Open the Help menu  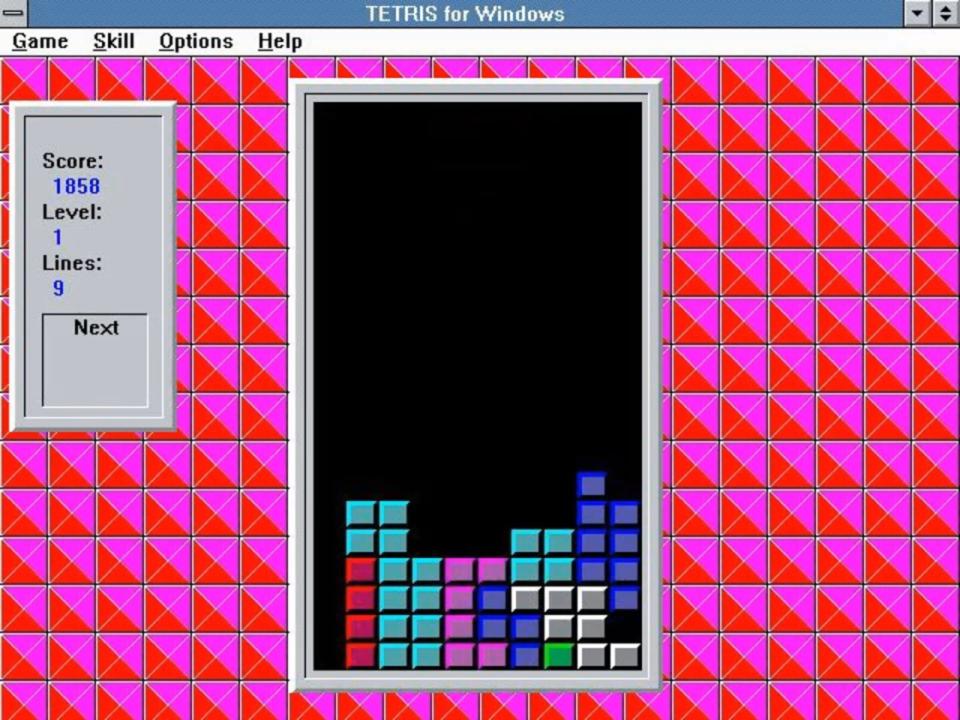(279, 41)
